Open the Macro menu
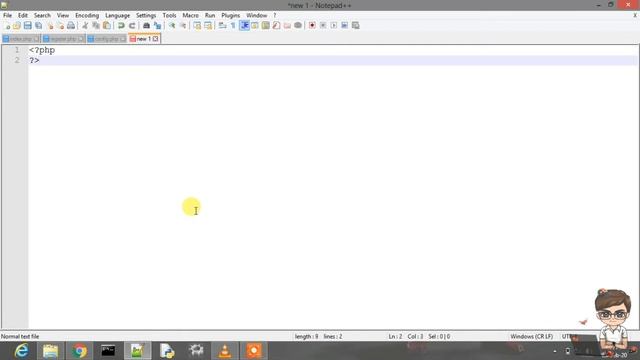The image size is (640, 360). pos(190,15)
